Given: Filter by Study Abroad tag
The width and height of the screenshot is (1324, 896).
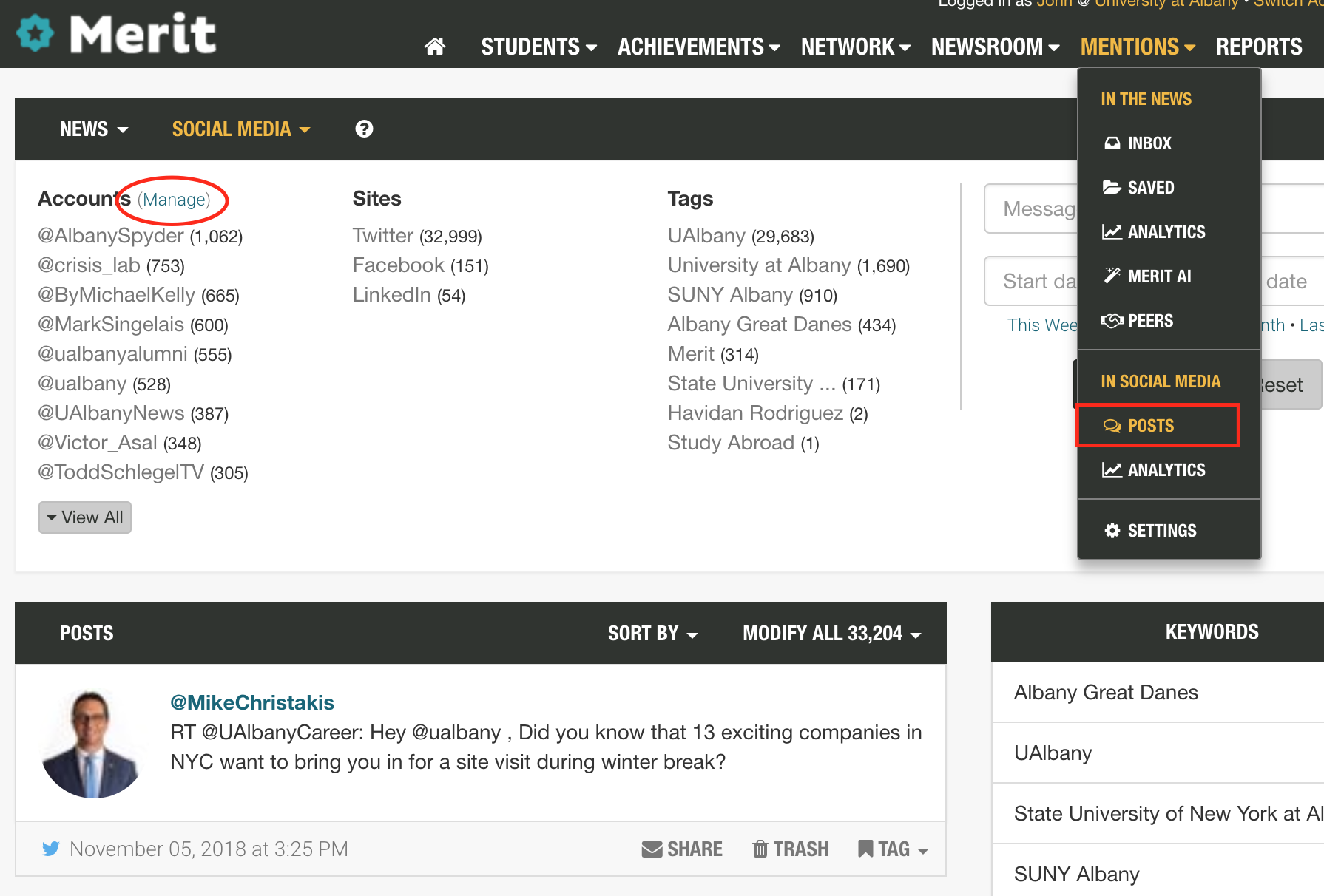Looking at the screenshot, I should [x=731, y=443].
